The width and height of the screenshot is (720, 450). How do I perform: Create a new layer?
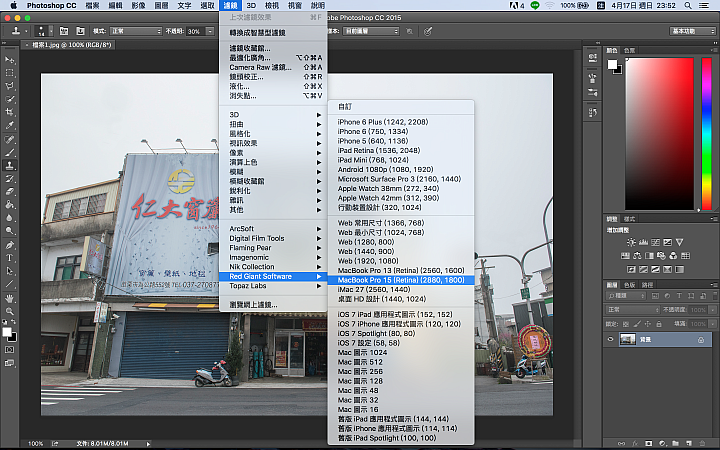pos(689,444)
